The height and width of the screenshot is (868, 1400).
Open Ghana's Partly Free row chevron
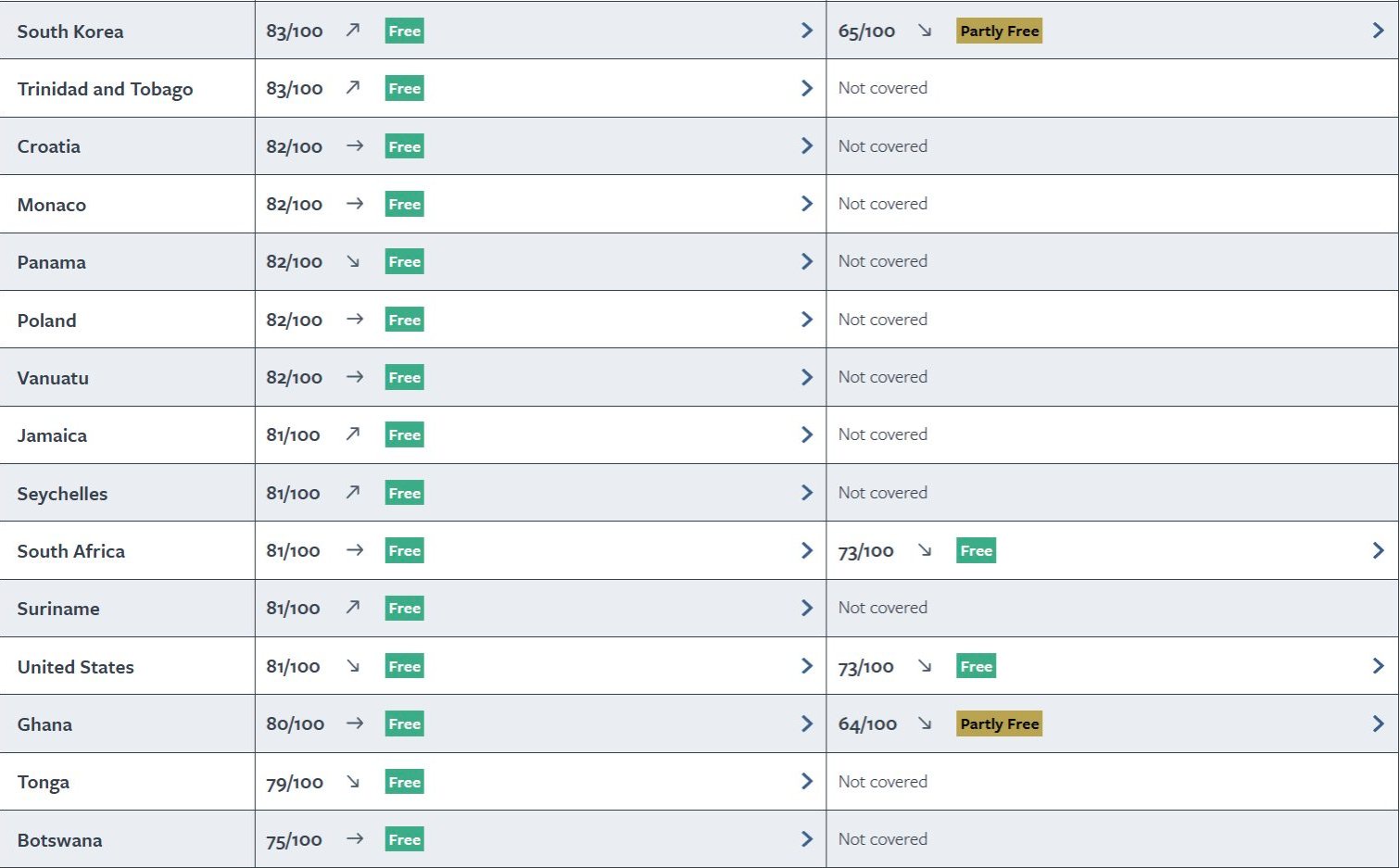click(x=1378, y=723)
